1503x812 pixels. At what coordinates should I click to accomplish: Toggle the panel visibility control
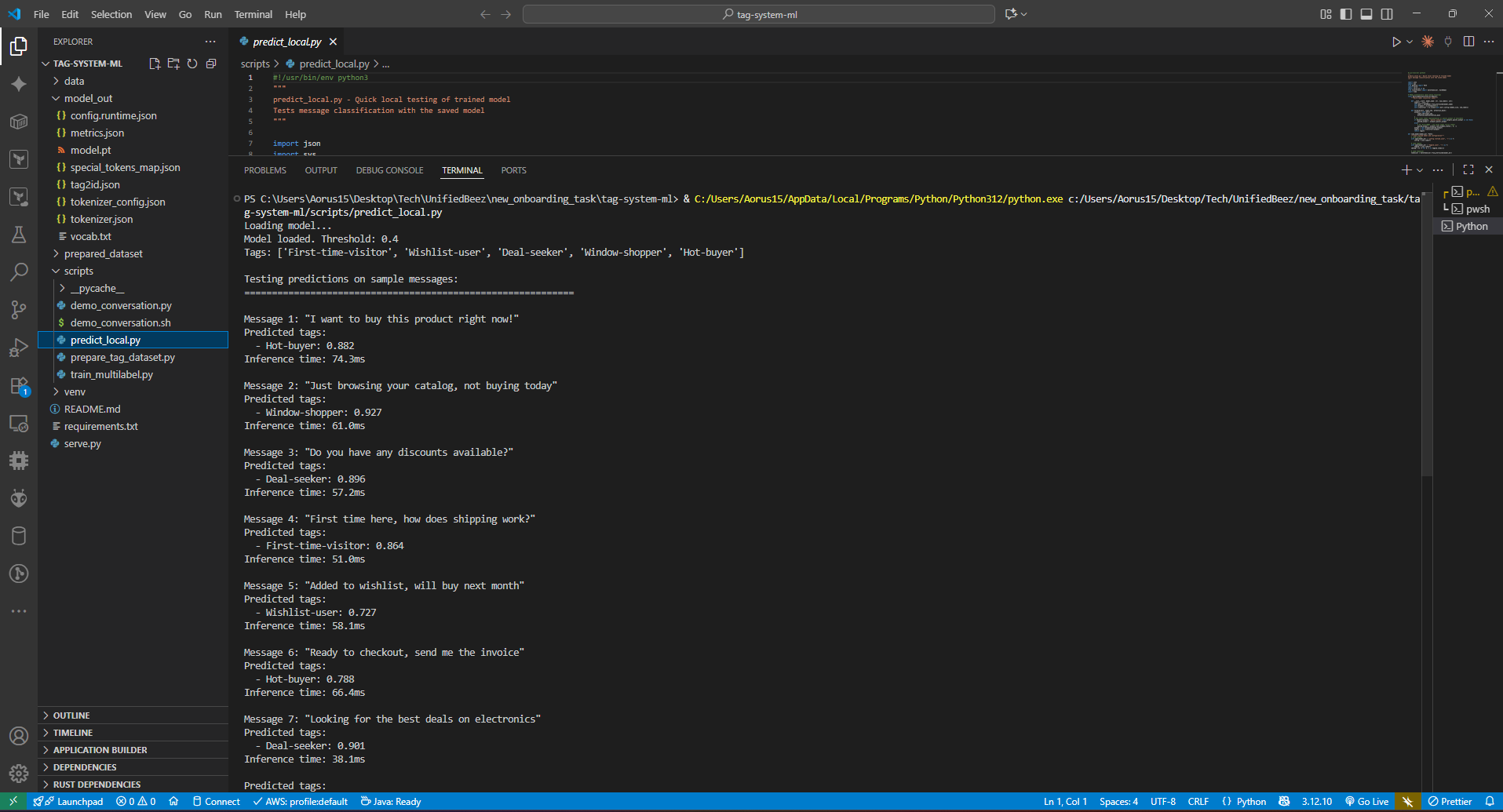tap(1366, 13)
